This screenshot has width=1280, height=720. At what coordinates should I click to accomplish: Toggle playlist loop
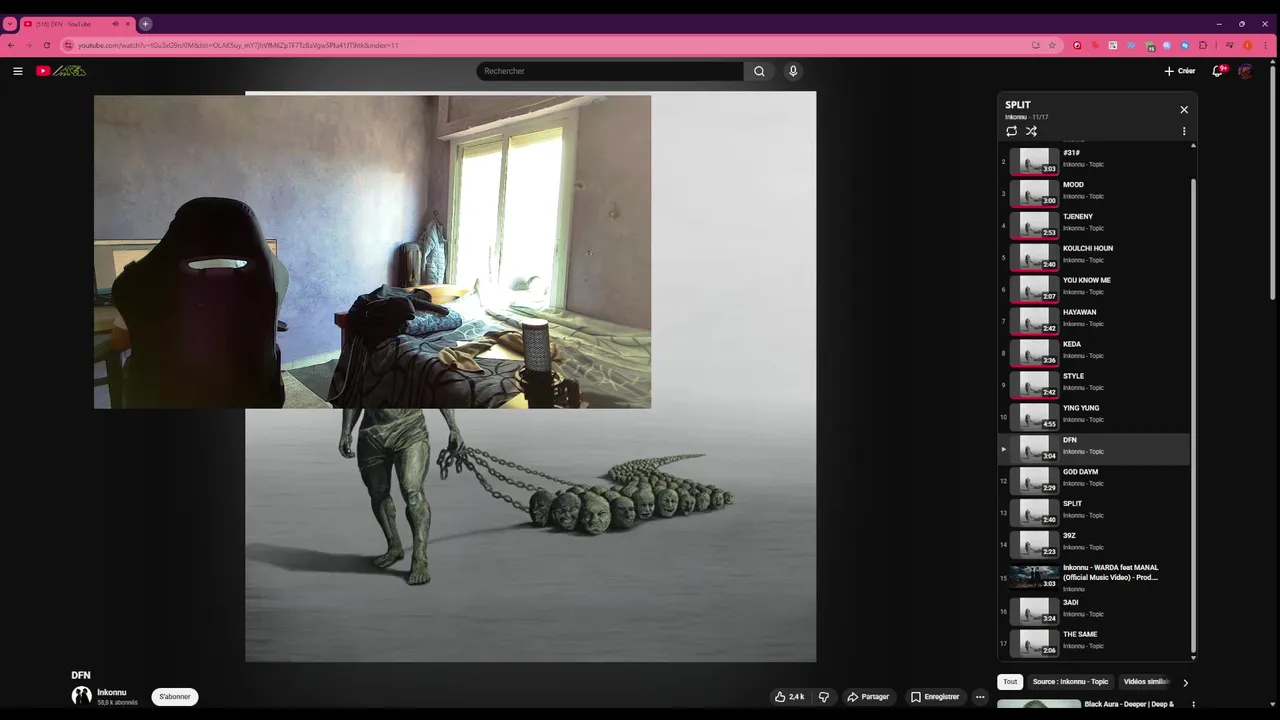tap(1011, 131)
